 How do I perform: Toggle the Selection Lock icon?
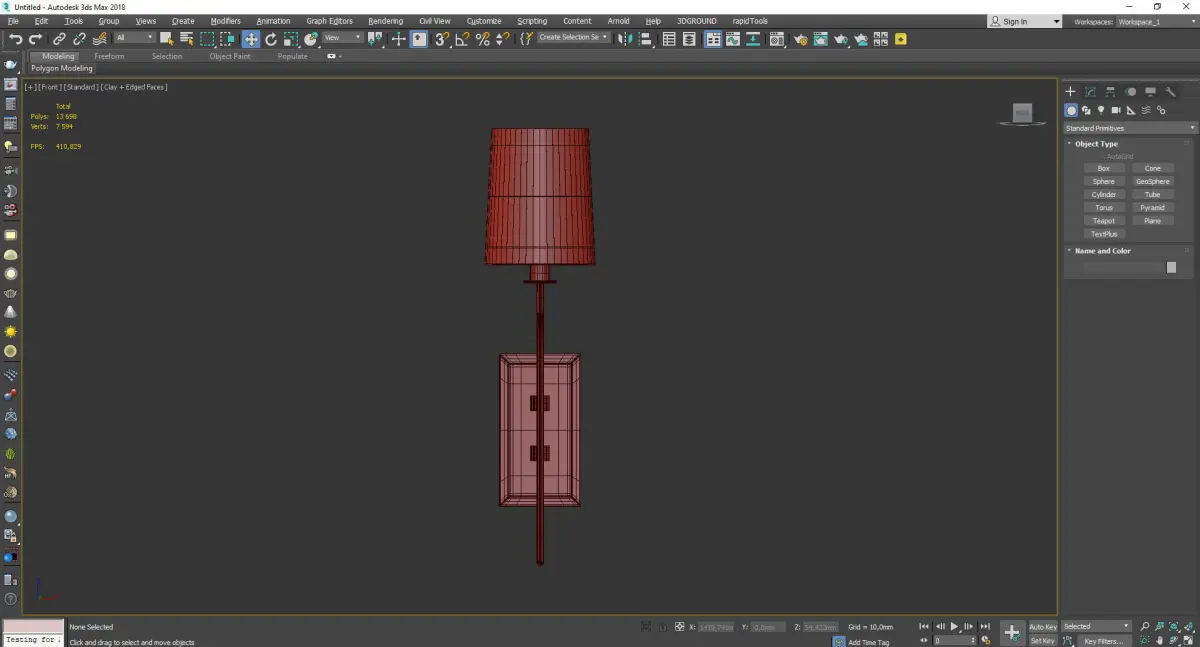pos(662,627)
